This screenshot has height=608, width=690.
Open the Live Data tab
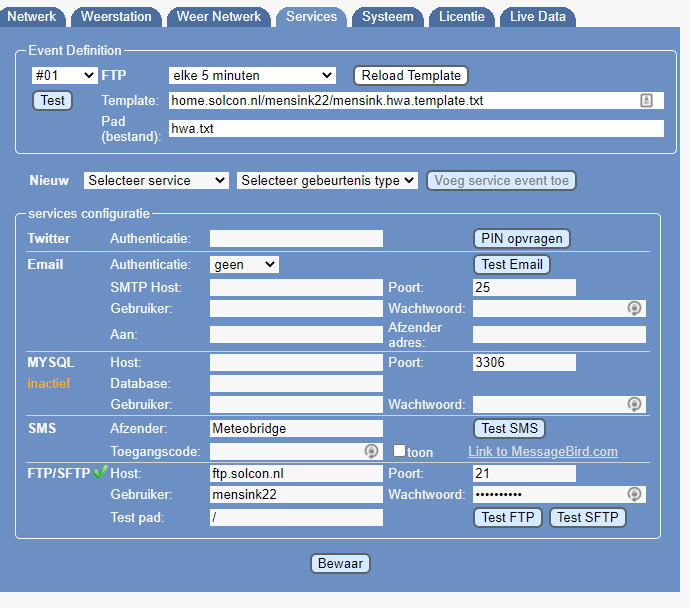pyautogui.click(x=538, y=16)
